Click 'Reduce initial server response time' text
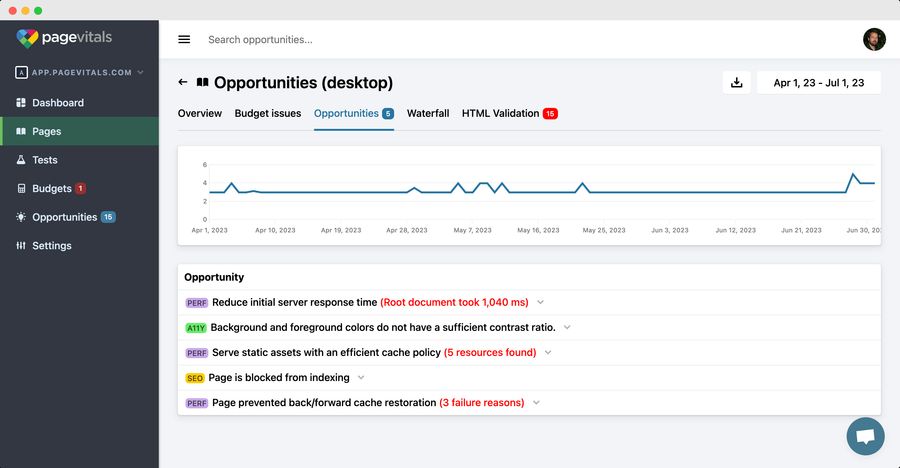The height and width of the screenshot is (468, 900). [x=294, y=302]
